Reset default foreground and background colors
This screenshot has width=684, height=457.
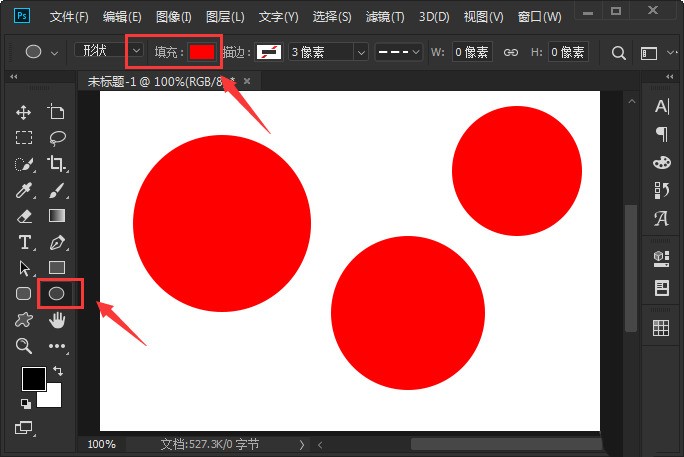pyautogui.click(x=26, y=404)
